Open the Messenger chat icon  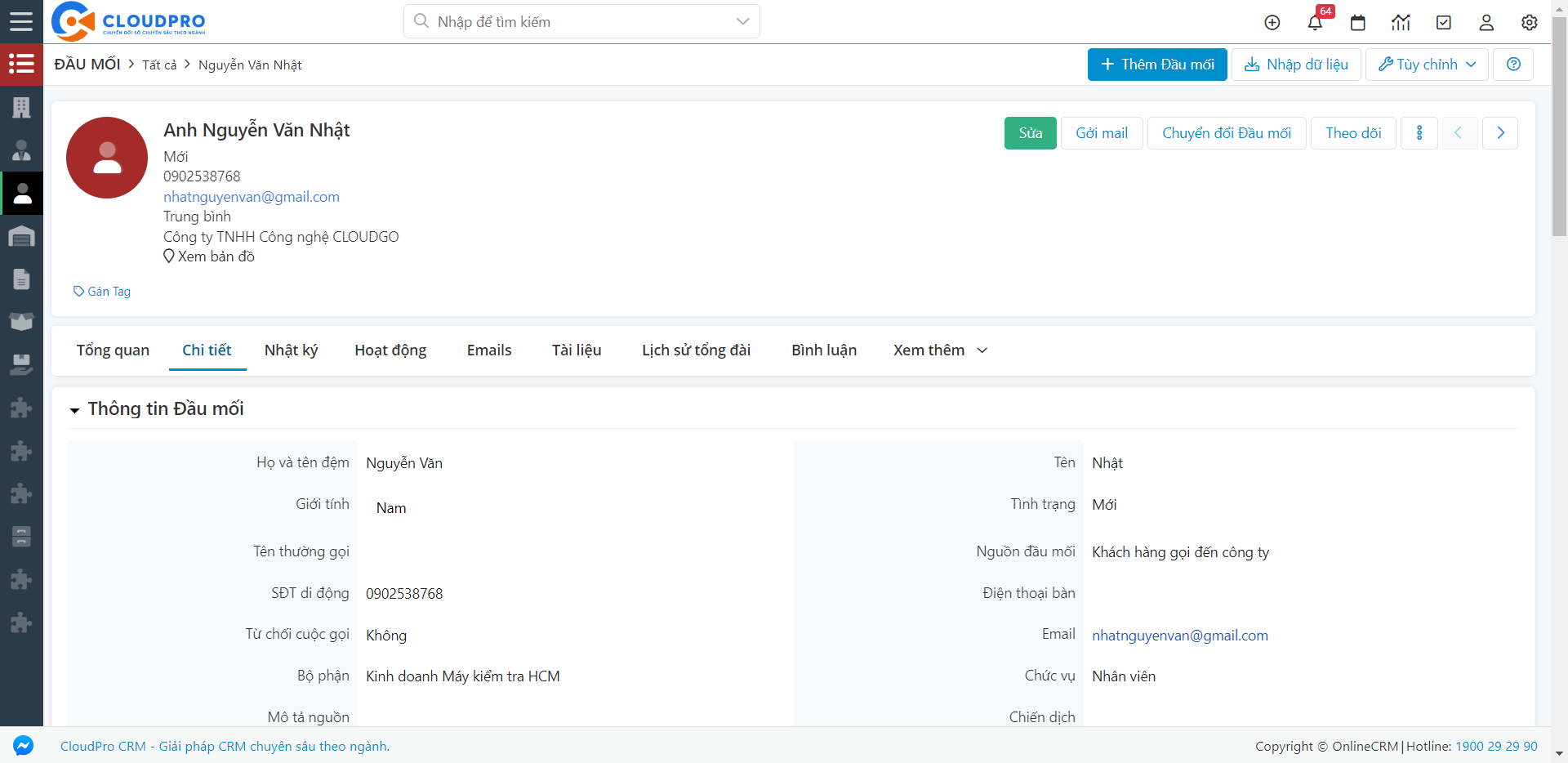23,745
